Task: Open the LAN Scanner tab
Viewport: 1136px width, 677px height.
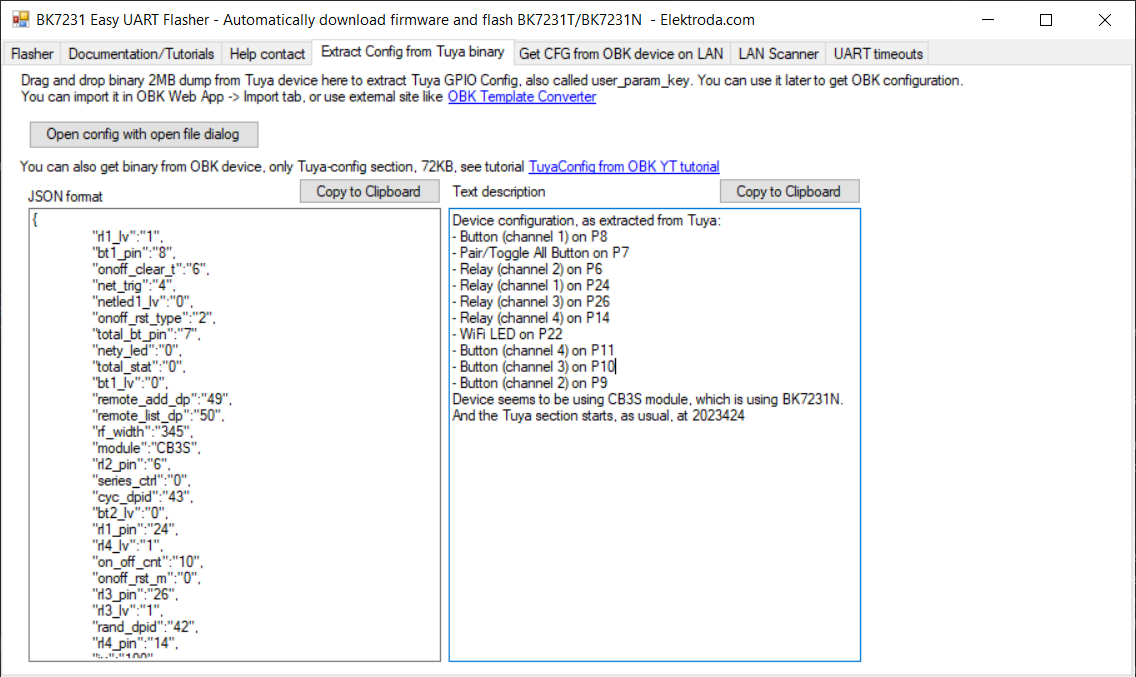Action: (778, 54)
